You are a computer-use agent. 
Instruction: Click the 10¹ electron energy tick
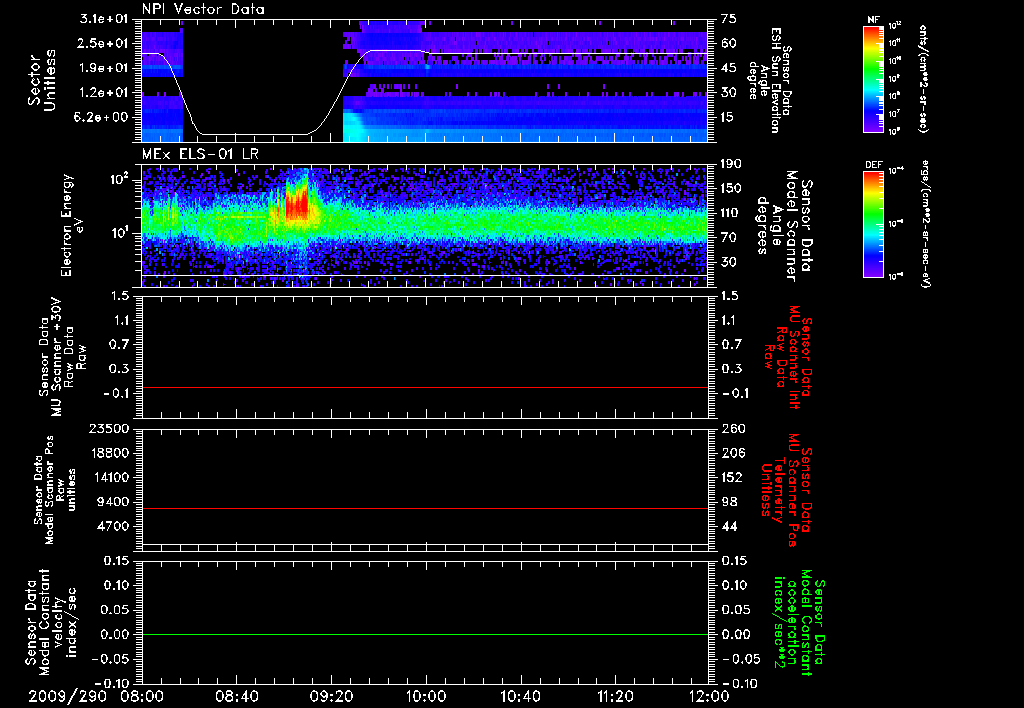click(x=121, y=233)
